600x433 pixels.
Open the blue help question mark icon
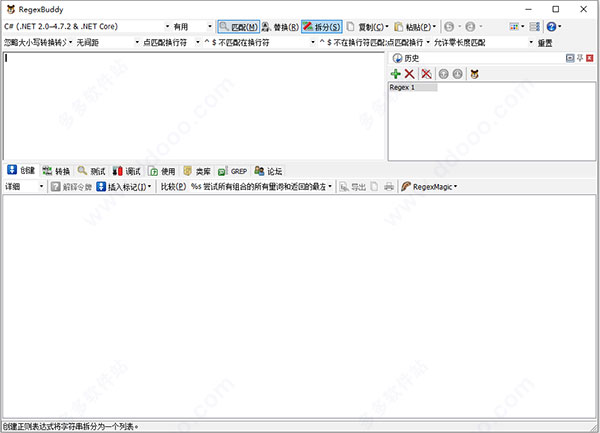click(553, 27)
